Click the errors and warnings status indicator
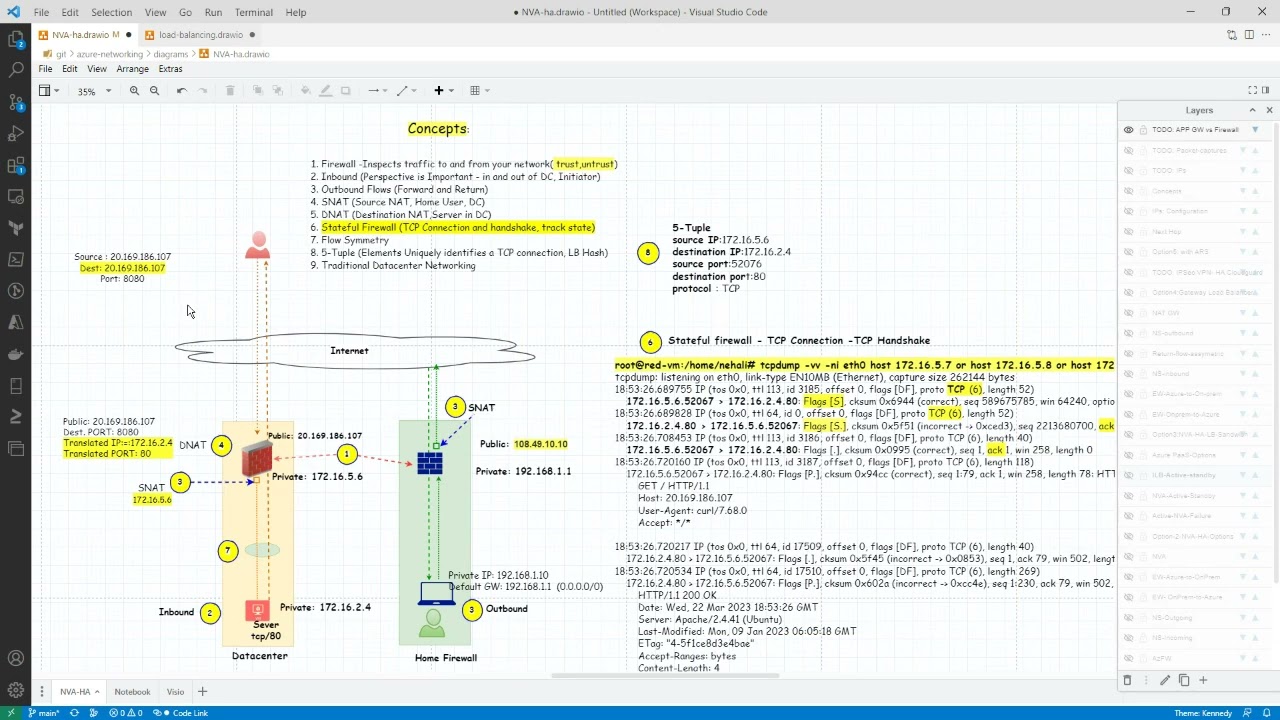This screenshot has width=1280, height=720. [x=125, y=713]
